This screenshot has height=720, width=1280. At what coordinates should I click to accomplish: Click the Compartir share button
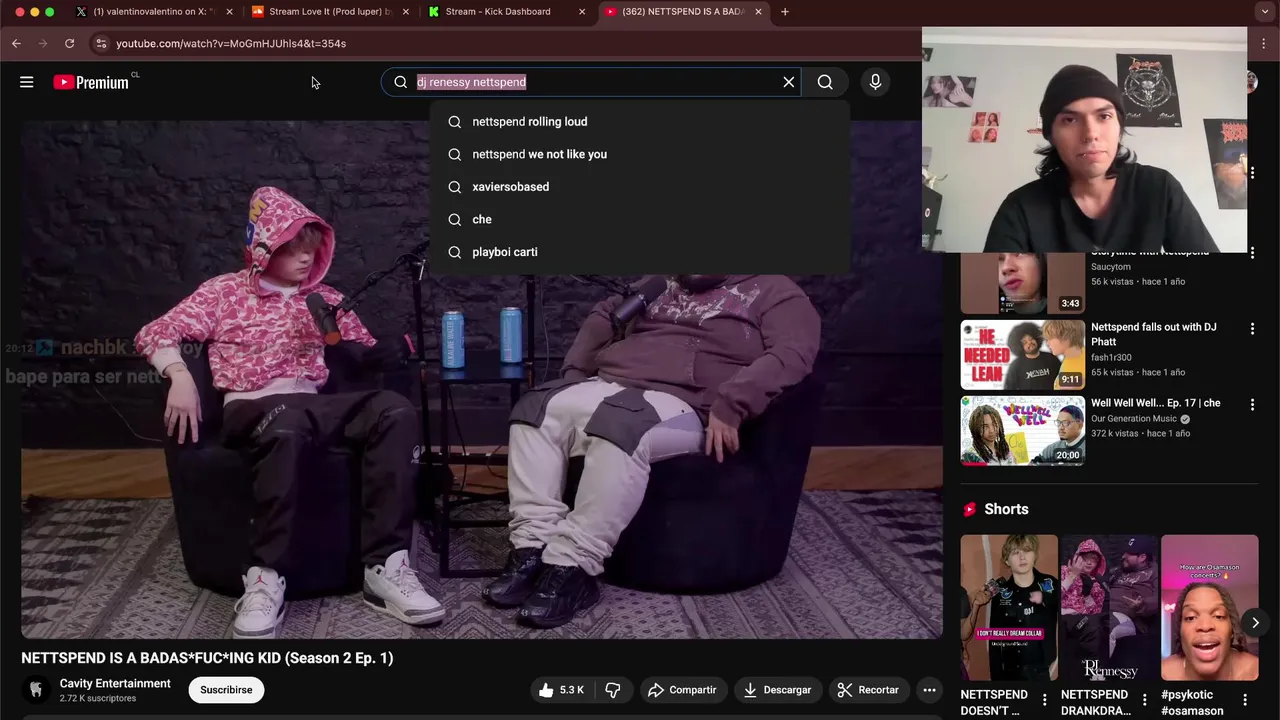[x=682, y=690]
